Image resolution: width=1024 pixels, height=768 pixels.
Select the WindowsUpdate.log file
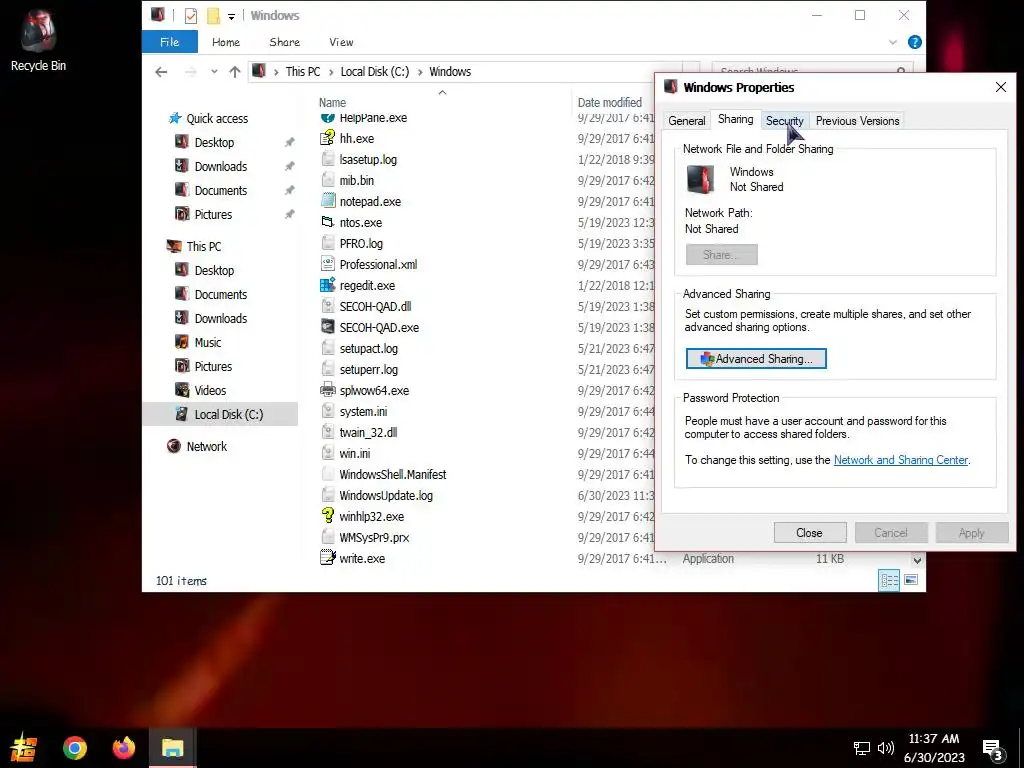pyautogui.click(x=386, y=496)
